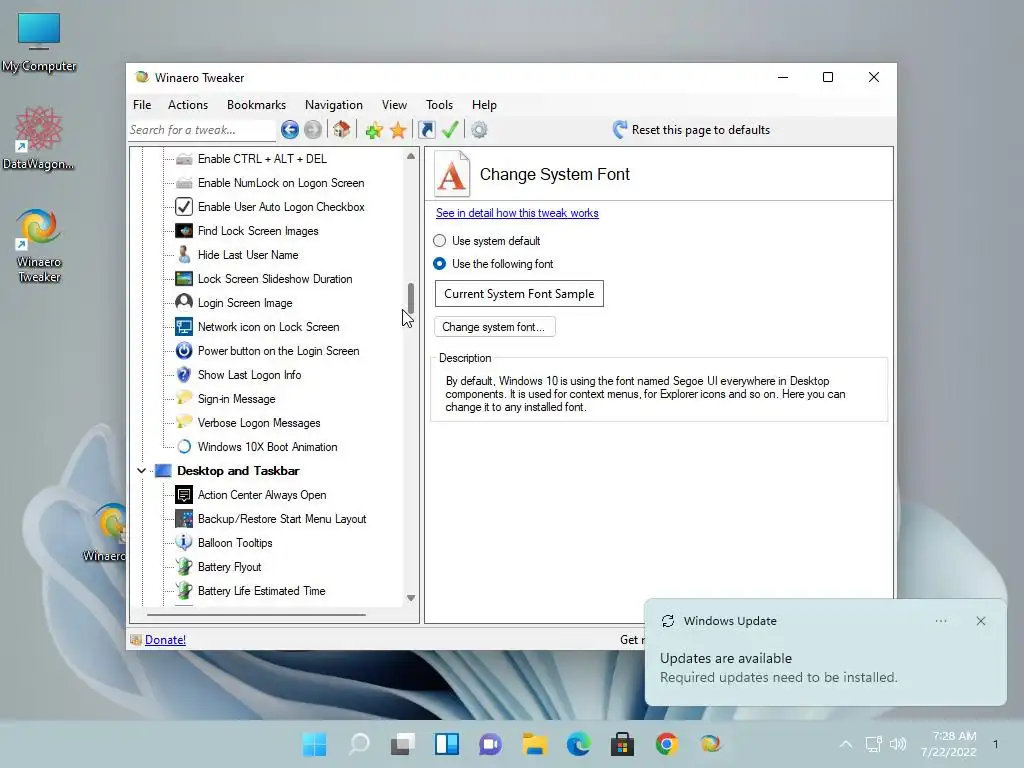Open the home page icon in toolbar

click(342, 129)
